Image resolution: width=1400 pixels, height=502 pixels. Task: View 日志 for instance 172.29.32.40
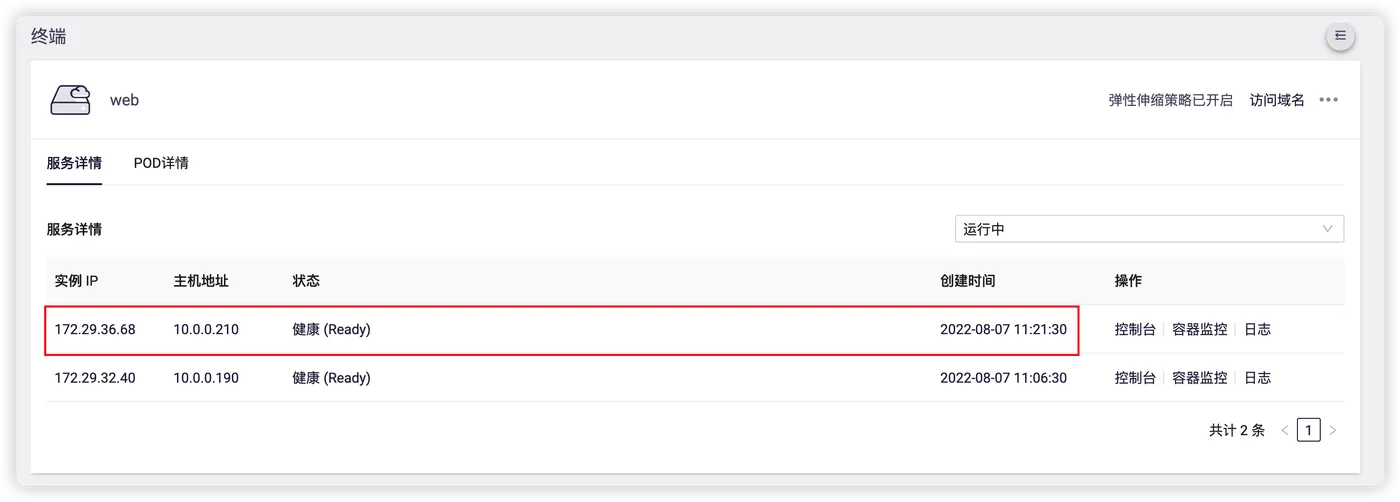pos(1257,378)
